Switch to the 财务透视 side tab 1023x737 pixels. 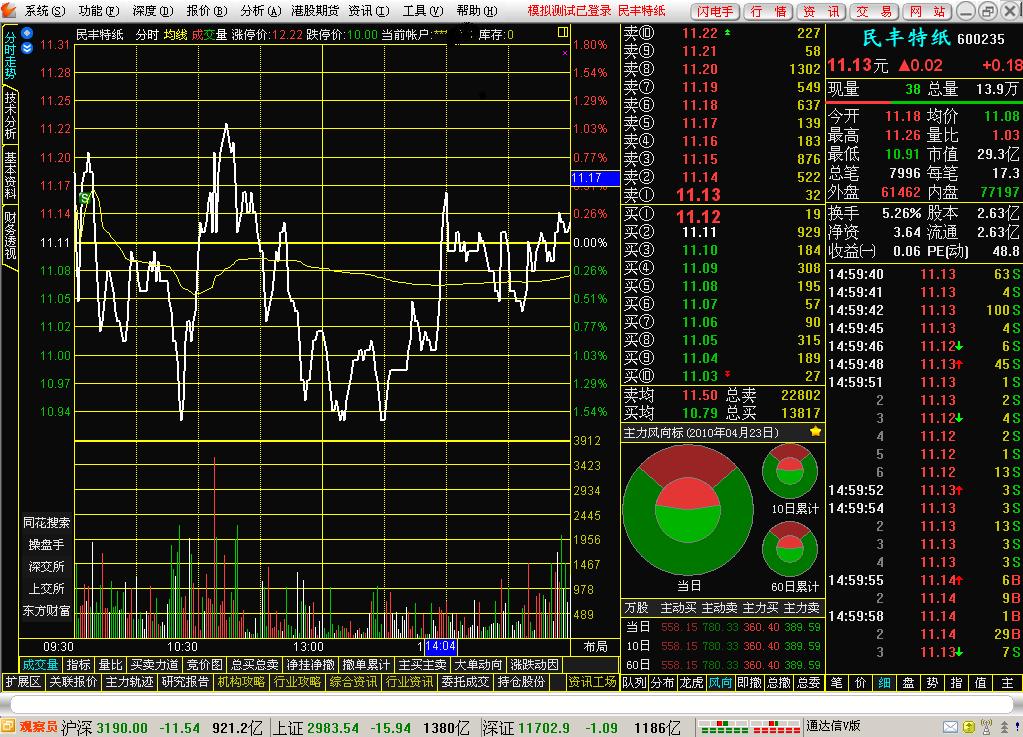(x=10, y=235)
